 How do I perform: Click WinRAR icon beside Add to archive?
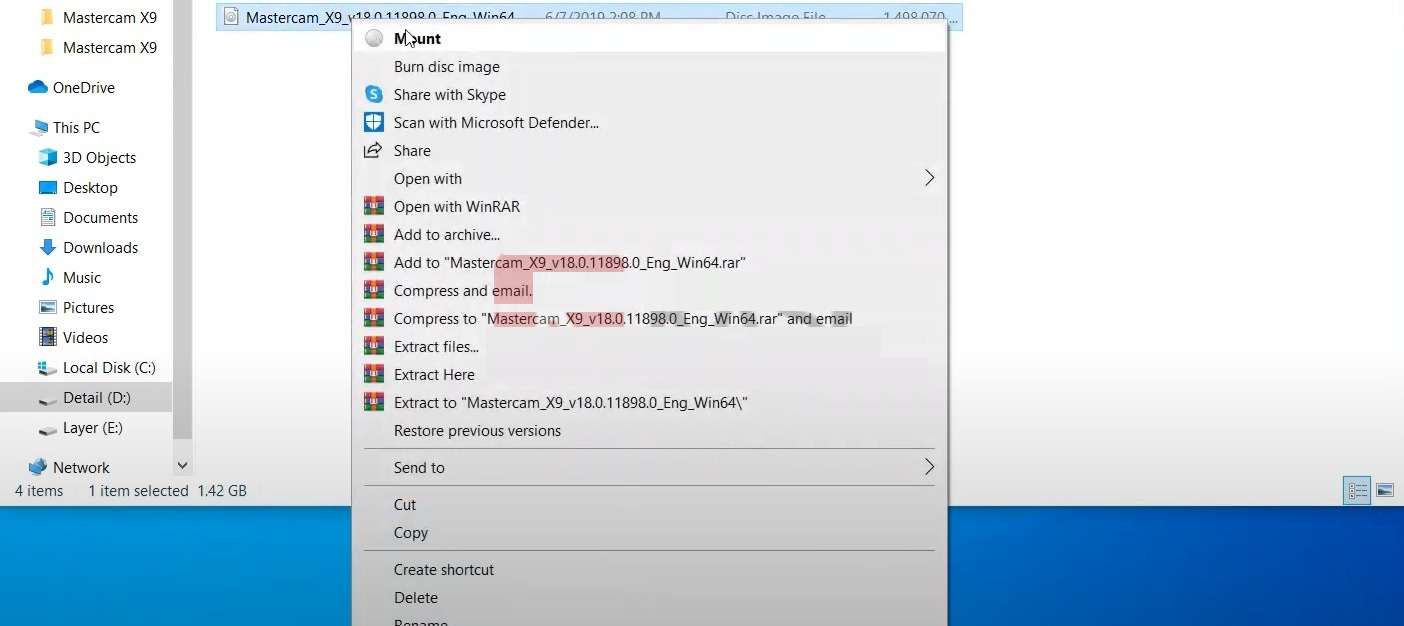pyautogui.click(x=374, y=234)
